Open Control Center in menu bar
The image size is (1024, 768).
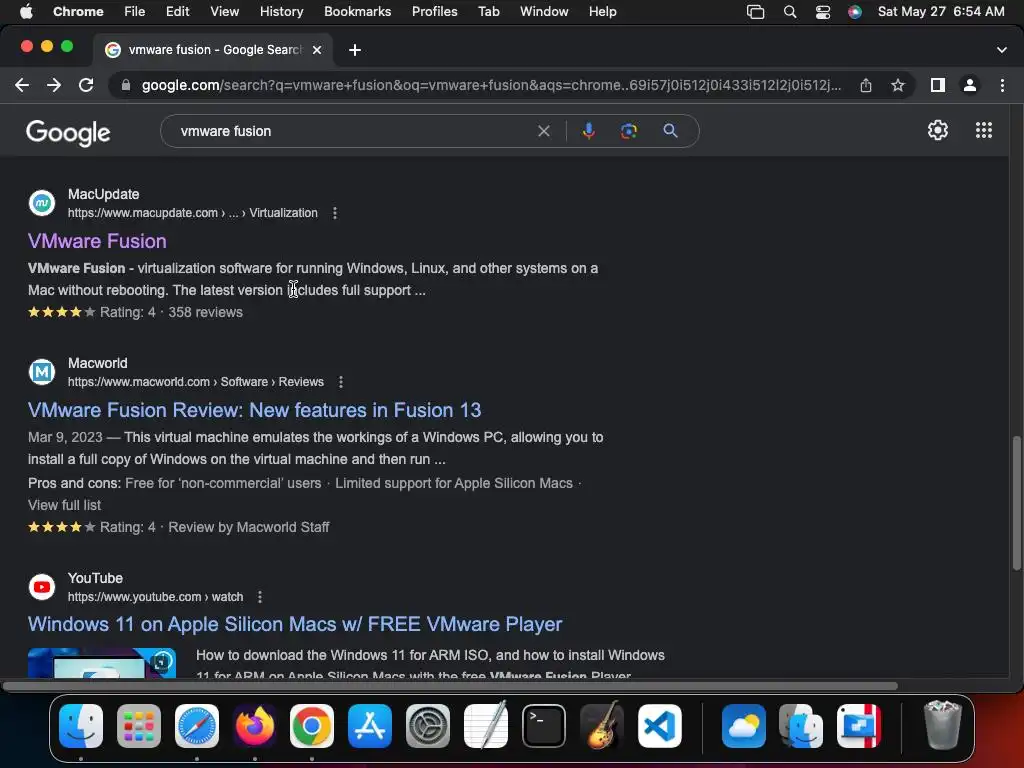[x=822, y=12]
